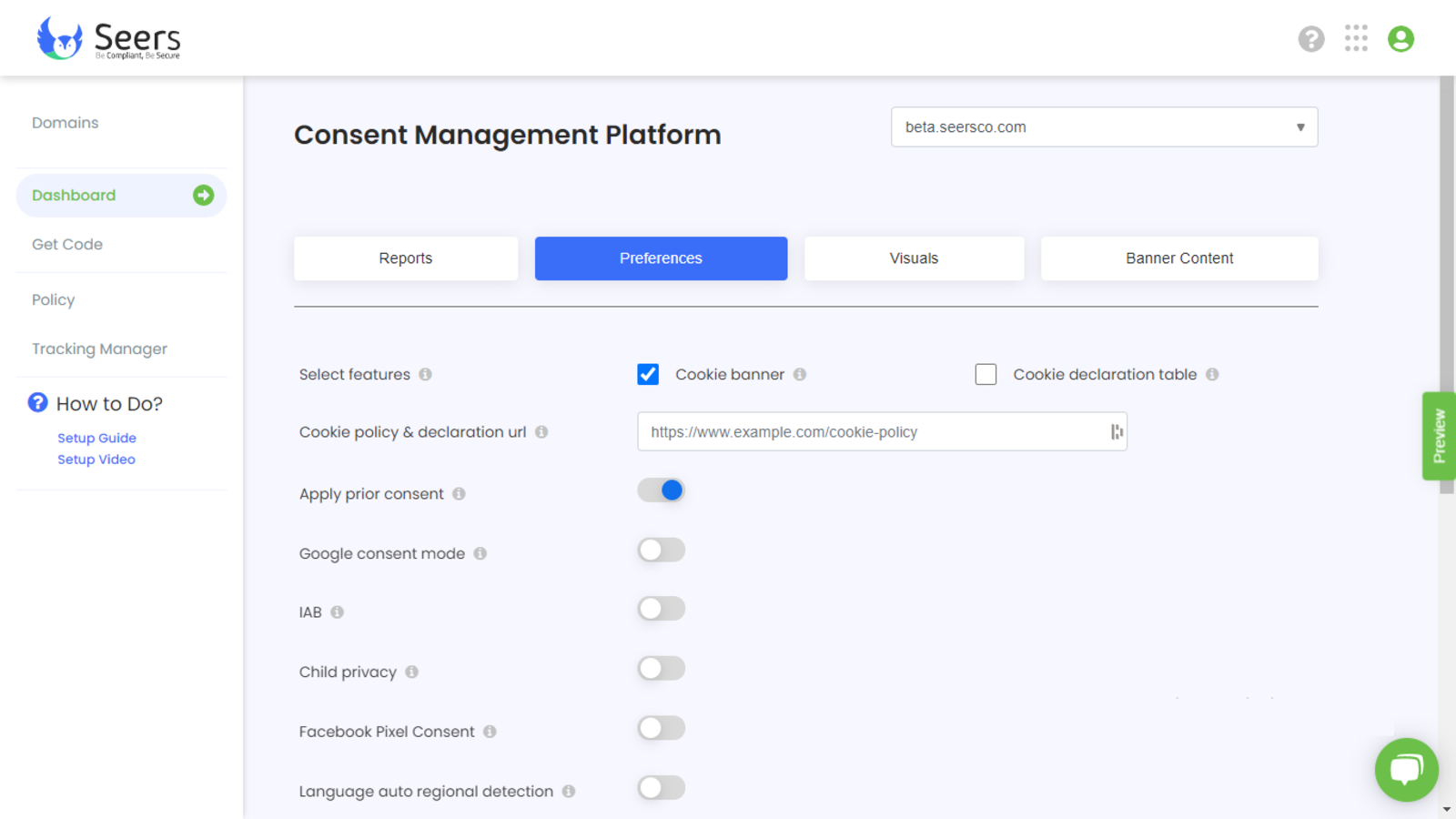The width and height of the screenshot is (1456, 819).
Task: Open the live chat bubble icon
Action: [1406, 770]
